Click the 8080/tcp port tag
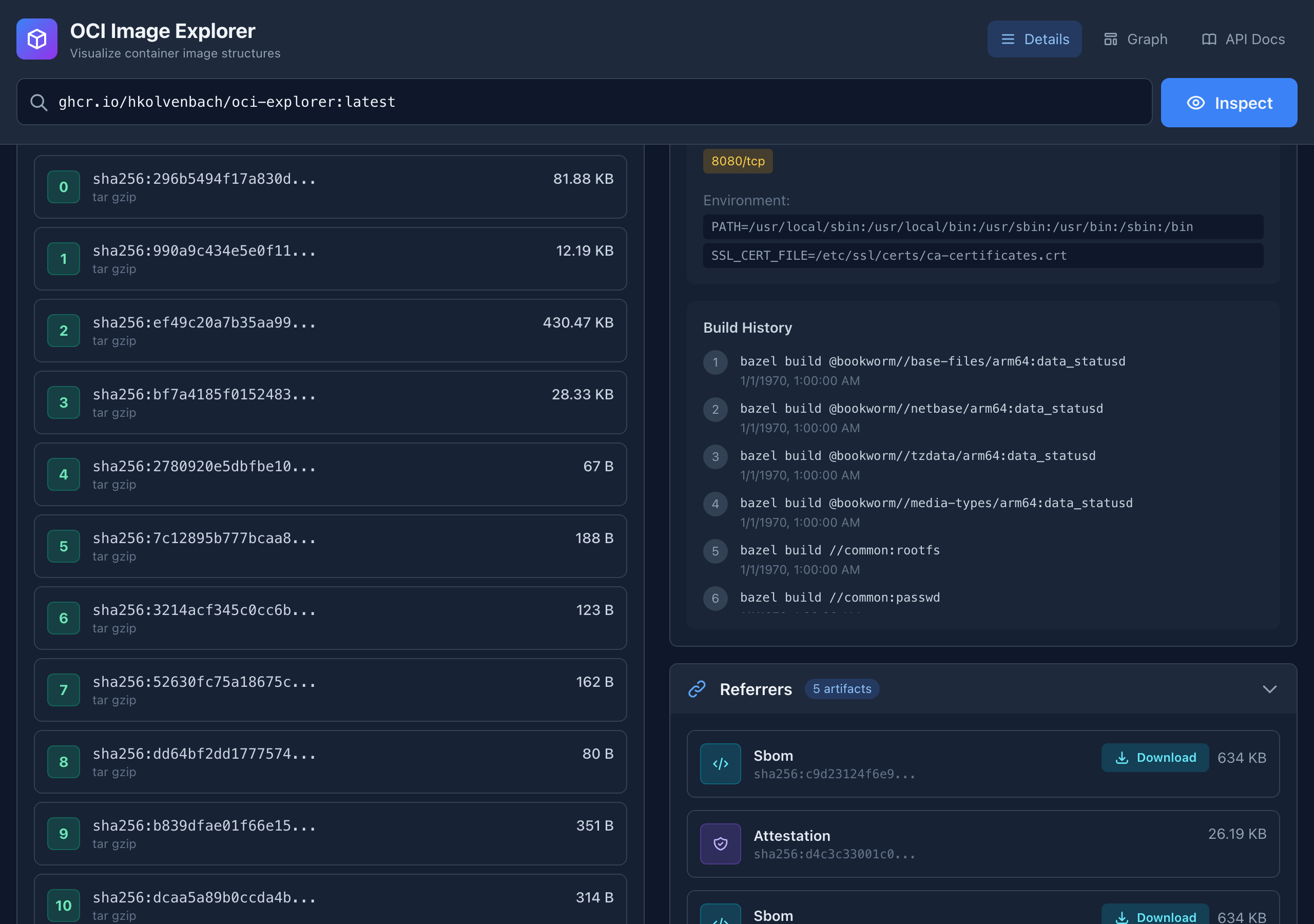This screenshot has width=1314, height=924. [738, 161]
